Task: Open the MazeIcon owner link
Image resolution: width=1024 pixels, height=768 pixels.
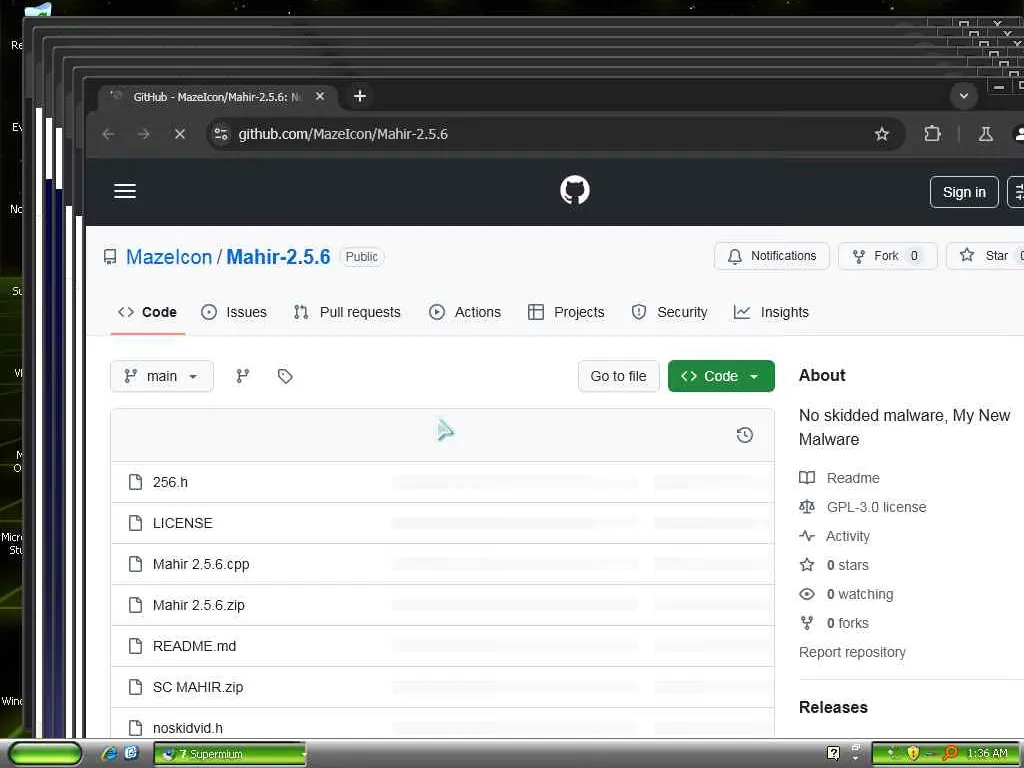Action: (169, 257)
